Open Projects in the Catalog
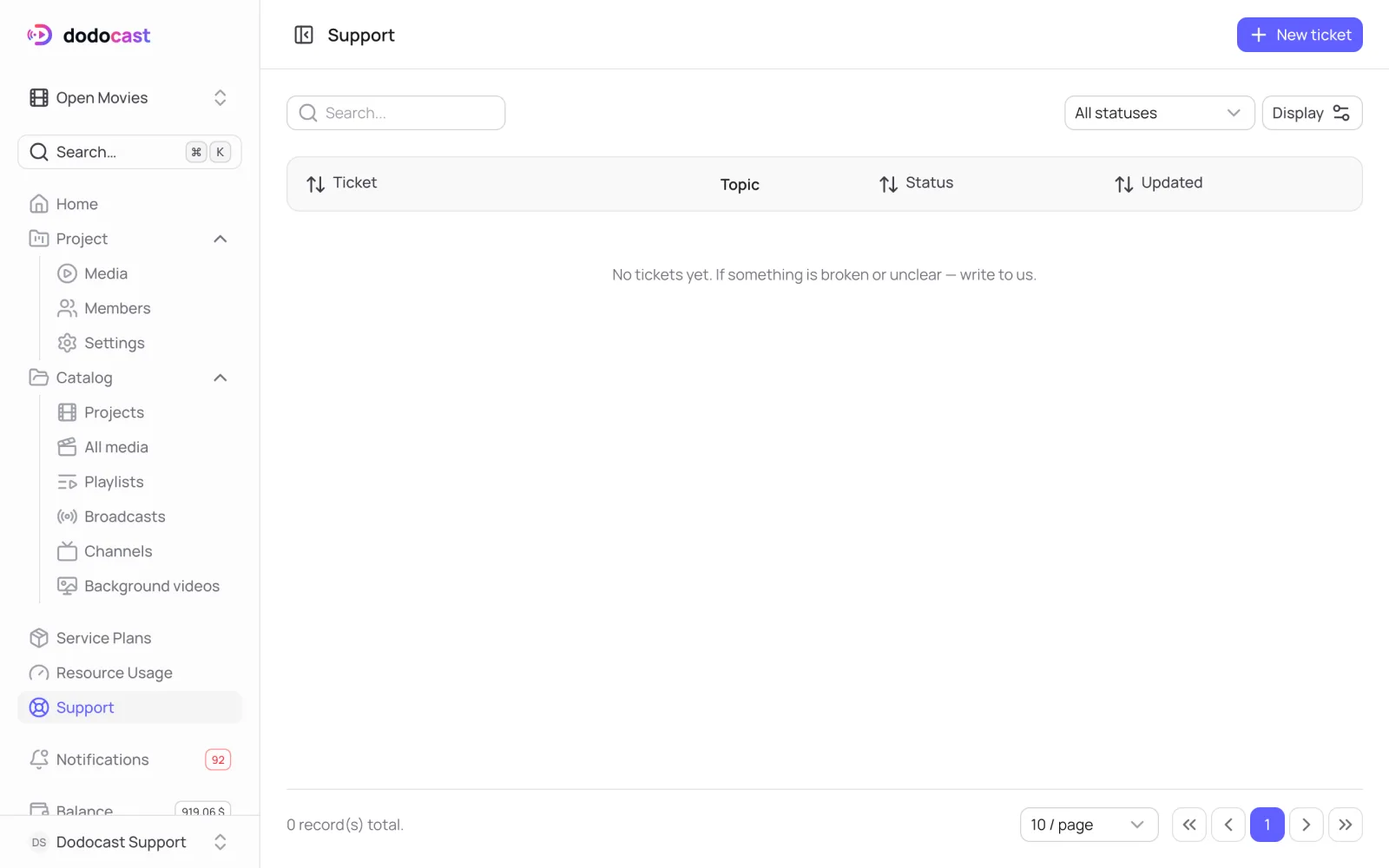Image resolution: width=1389 pixels, height=868 pixels. point(144,412)
